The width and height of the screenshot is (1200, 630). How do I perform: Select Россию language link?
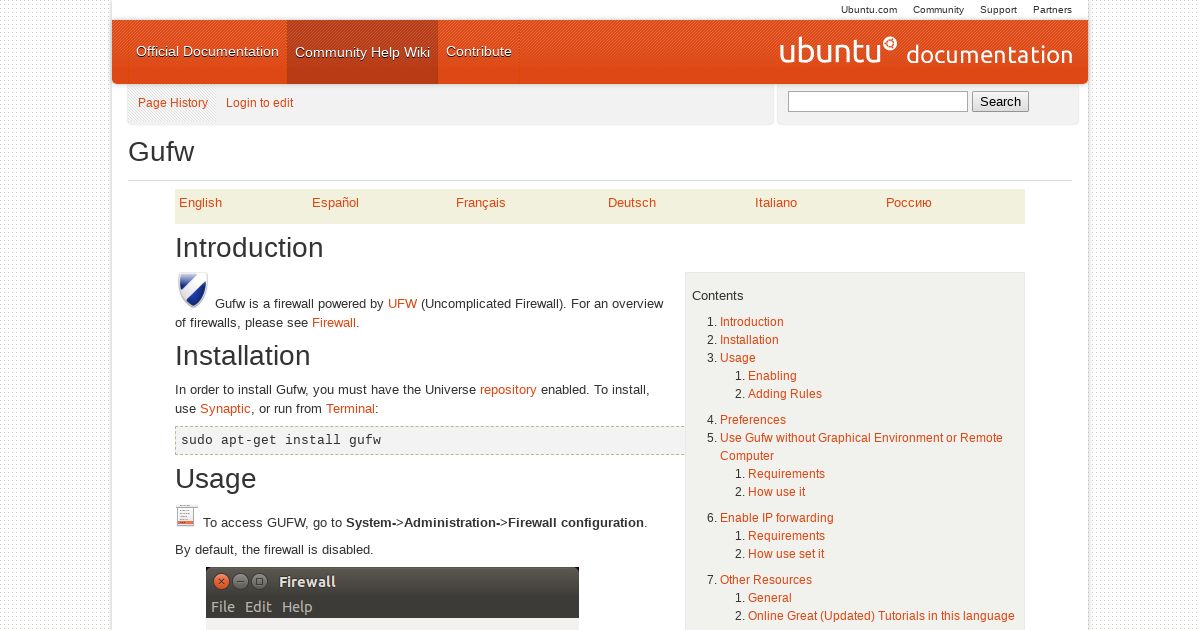tap(908, 203)
